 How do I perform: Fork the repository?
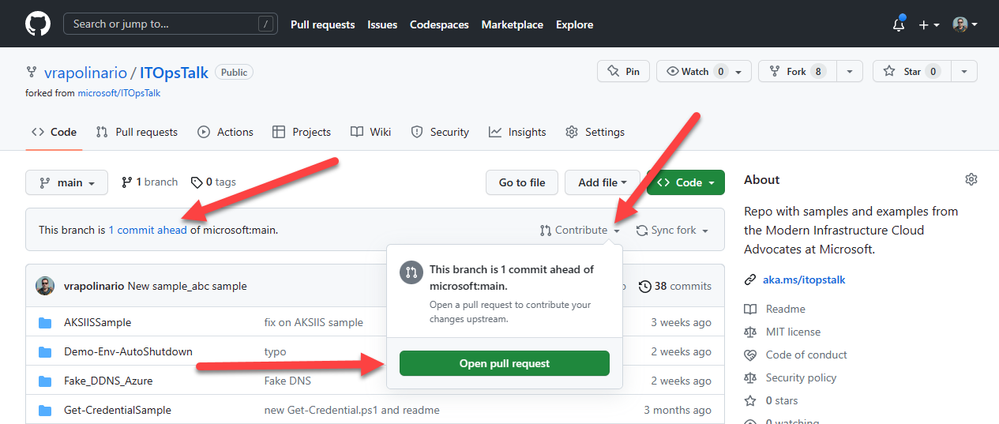click(x=797, y=71)
